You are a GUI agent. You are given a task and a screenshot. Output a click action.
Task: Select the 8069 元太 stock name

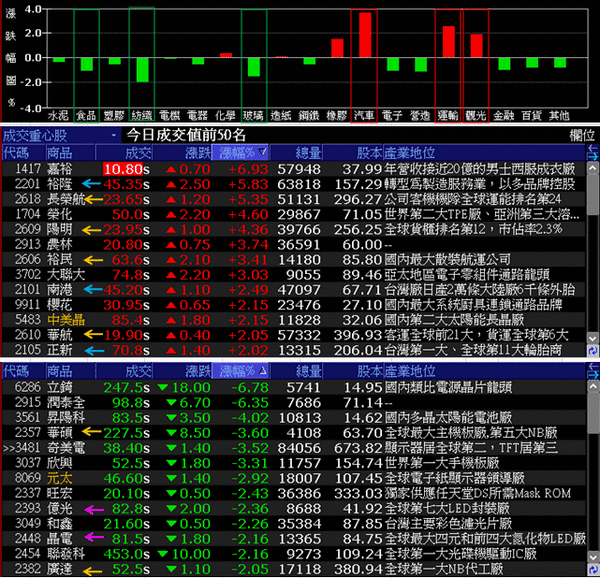coord(60,478)
